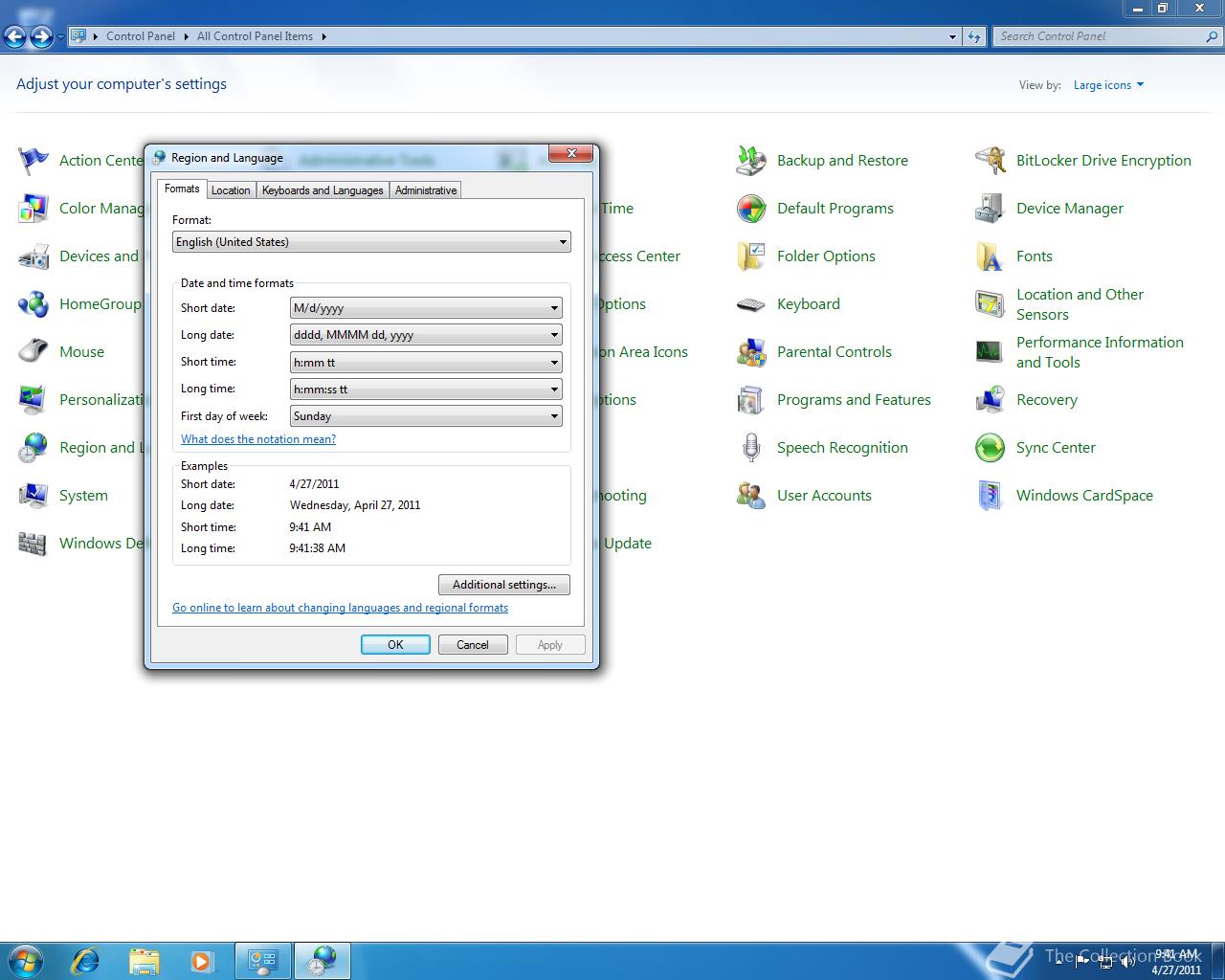Open Sync Center icon
The image size is (1225, 980).
991,447
